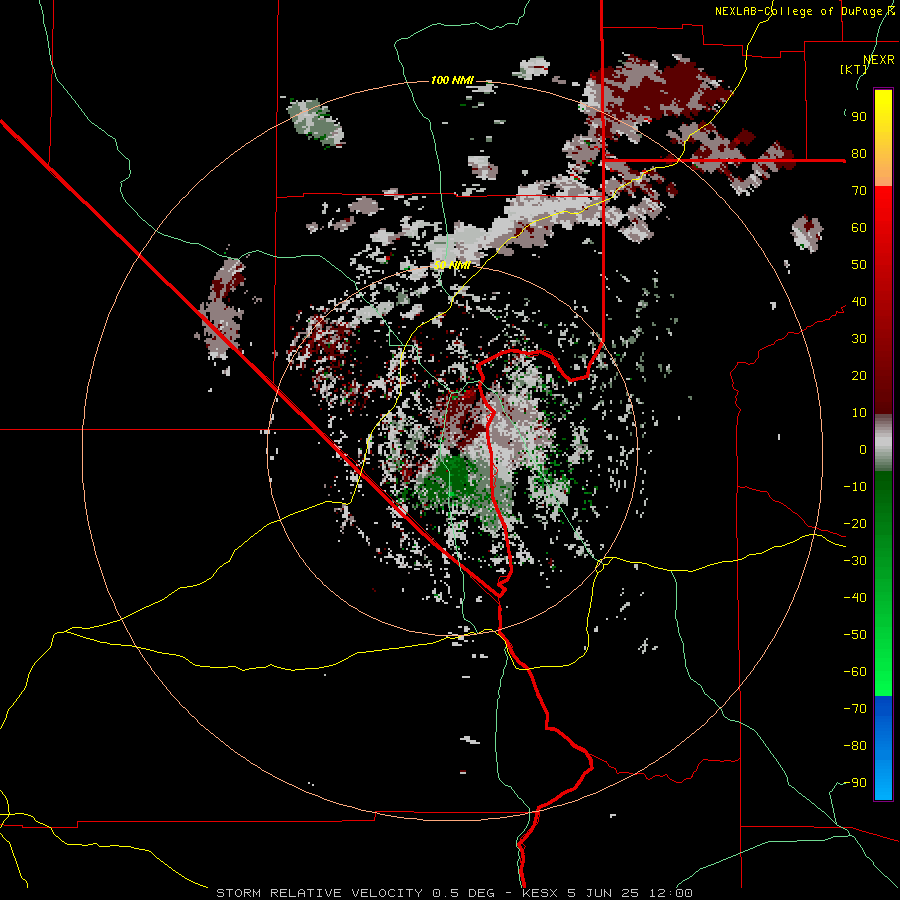Viewport: 900px width, 900px height.
Task: Click the -30 value on velocity scale
Action: [855, 561]
